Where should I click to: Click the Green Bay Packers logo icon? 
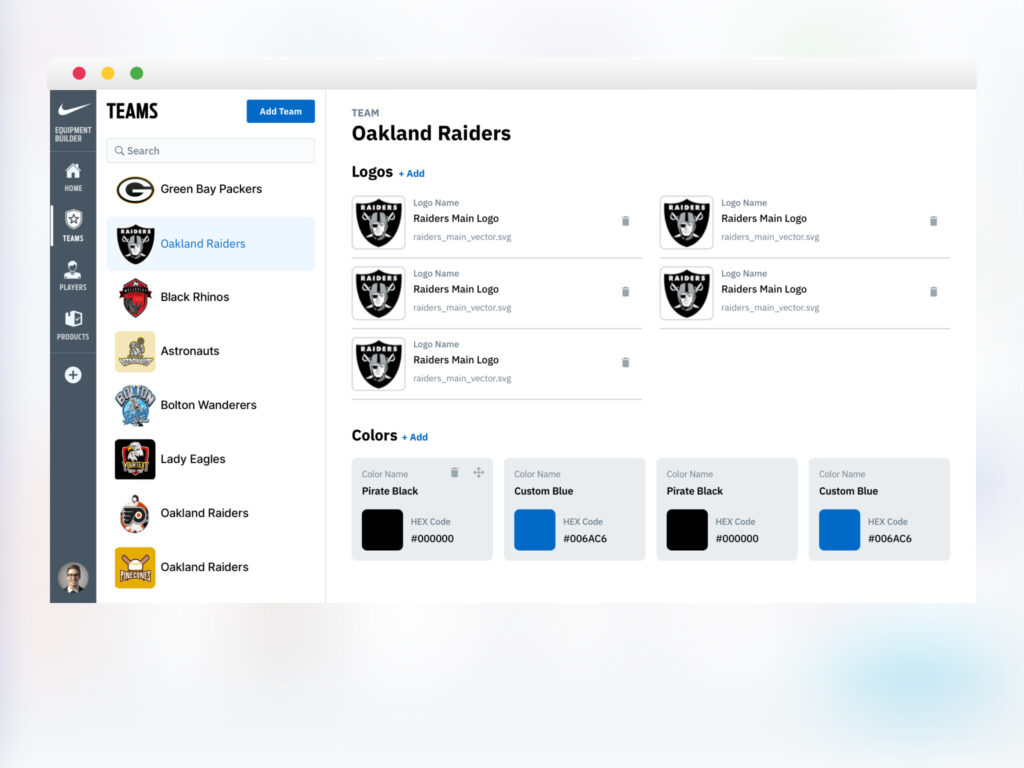point(135,190)
